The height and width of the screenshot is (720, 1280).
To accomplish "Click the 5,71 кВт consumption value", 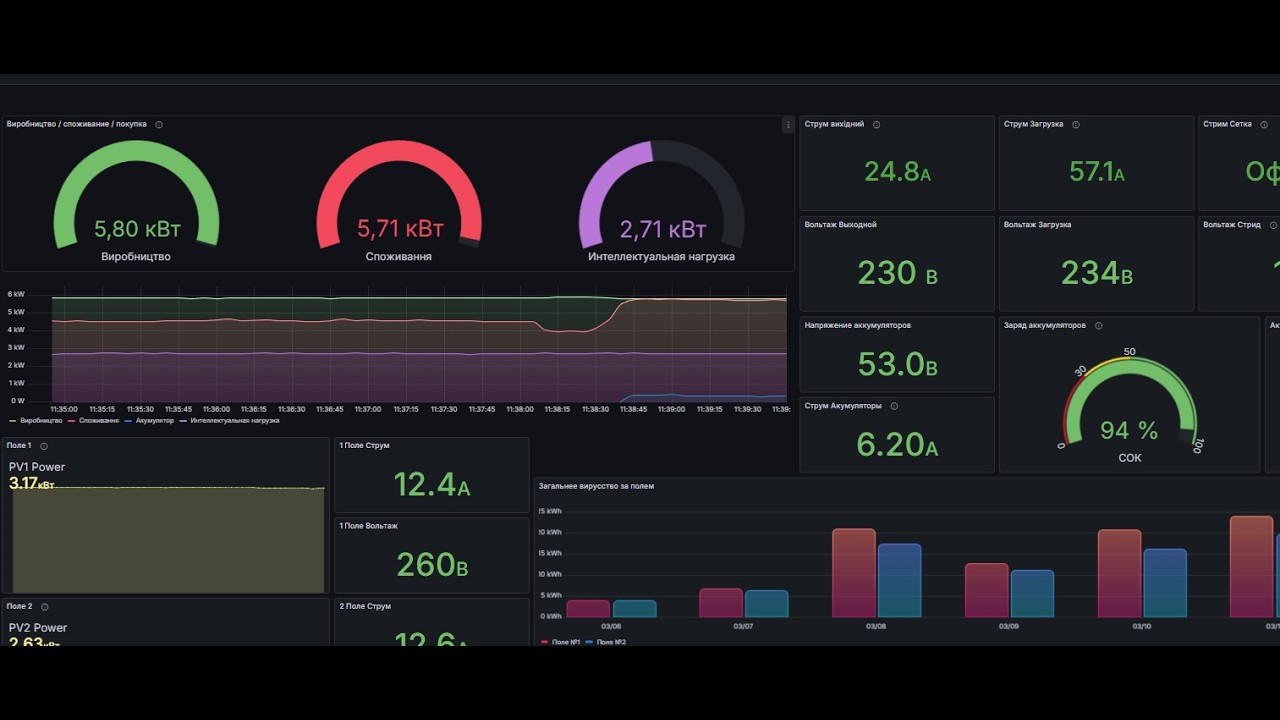I will pyautogui.click(x=400, y=229).
